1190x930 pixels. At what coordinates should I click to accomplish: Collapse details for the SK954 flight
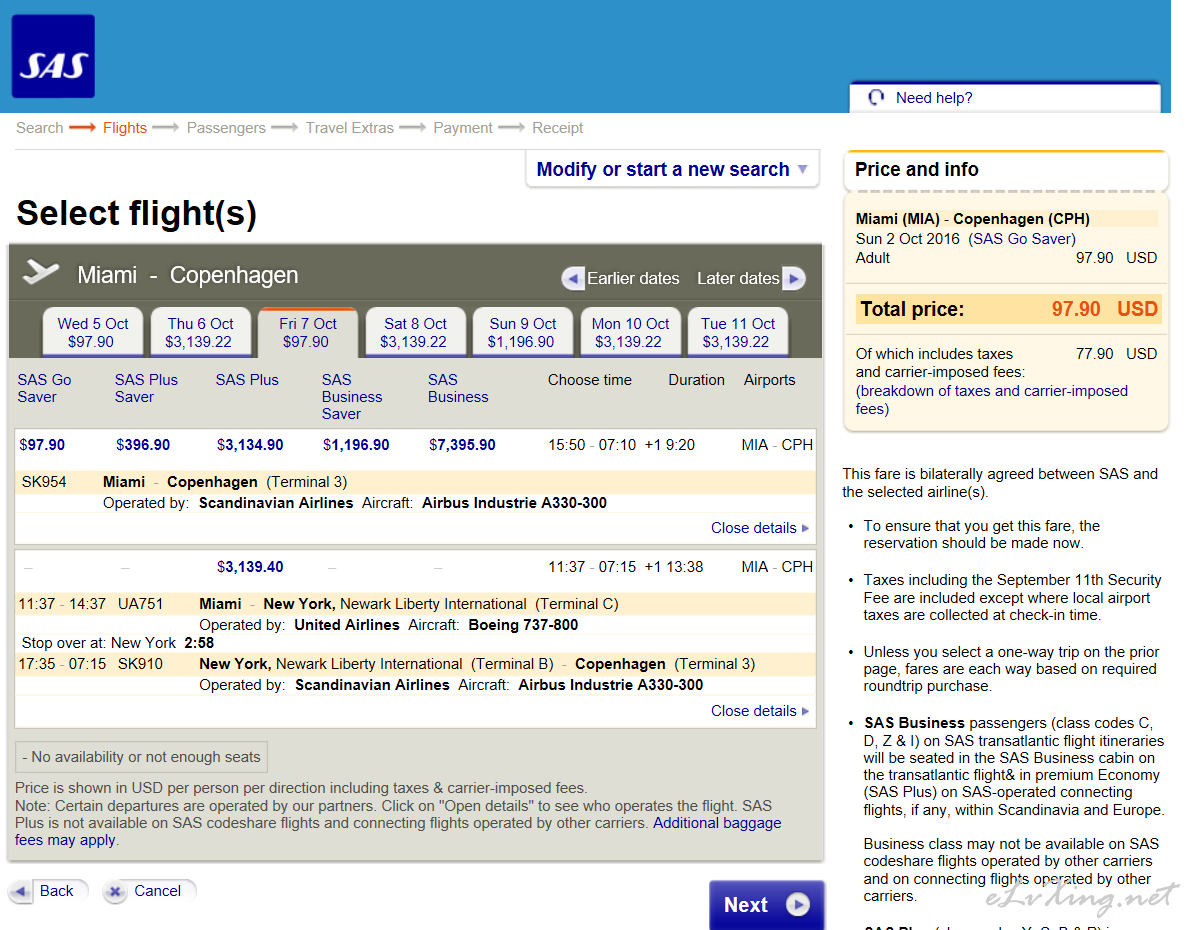pyautogui.click(x=760, y=528)
